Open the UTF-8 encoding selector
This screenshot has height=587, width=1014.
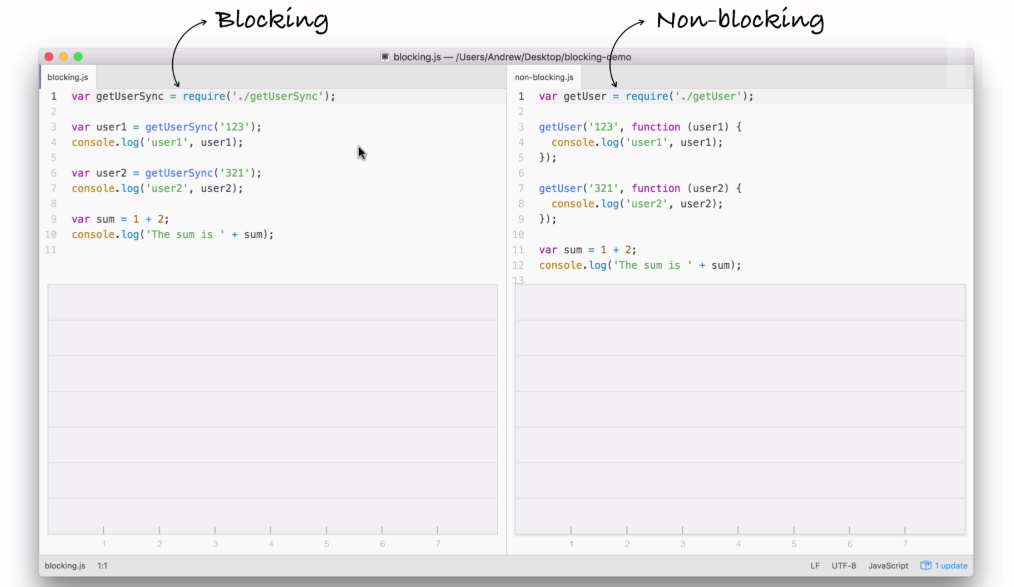(843, 566)
